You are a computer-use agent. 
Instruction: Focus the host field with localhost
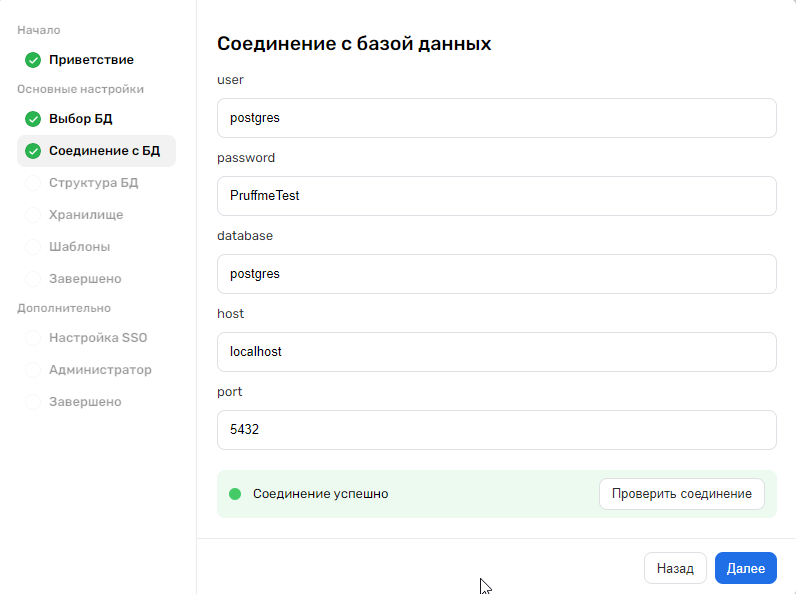[497, 352]
